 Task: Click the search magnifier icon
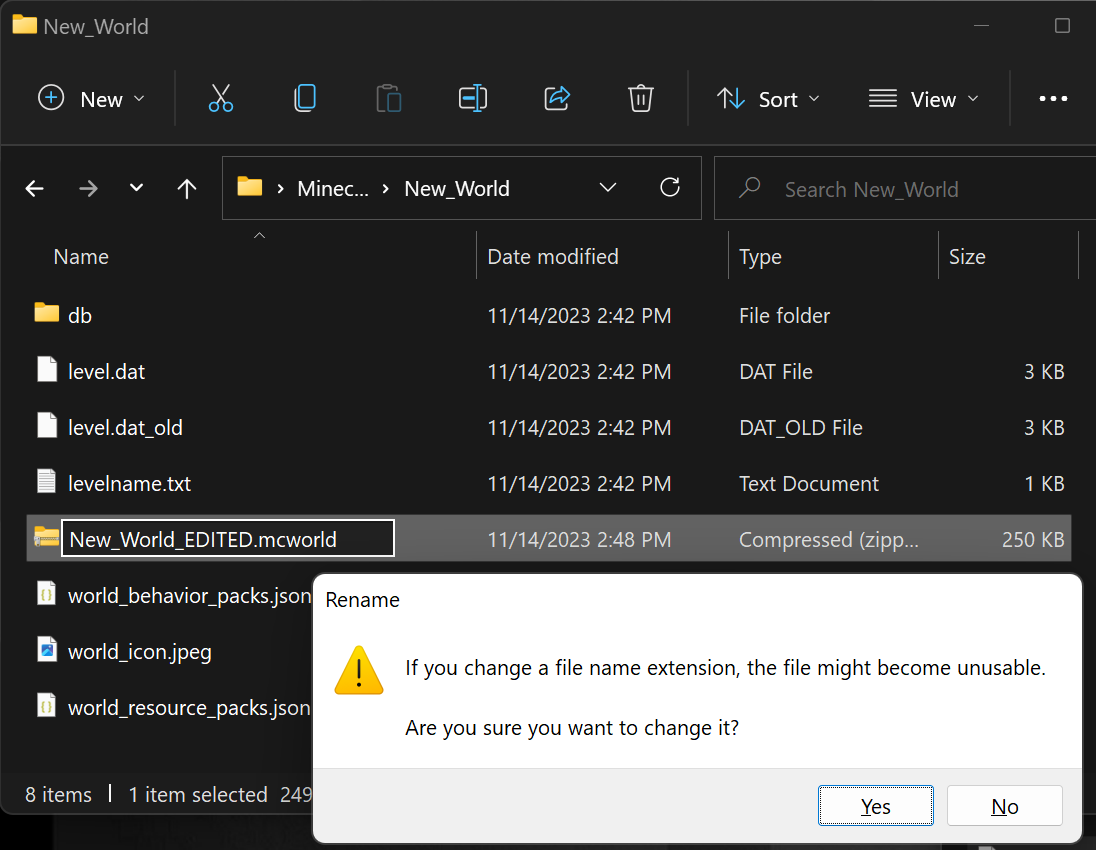click(x=749, y=187)
